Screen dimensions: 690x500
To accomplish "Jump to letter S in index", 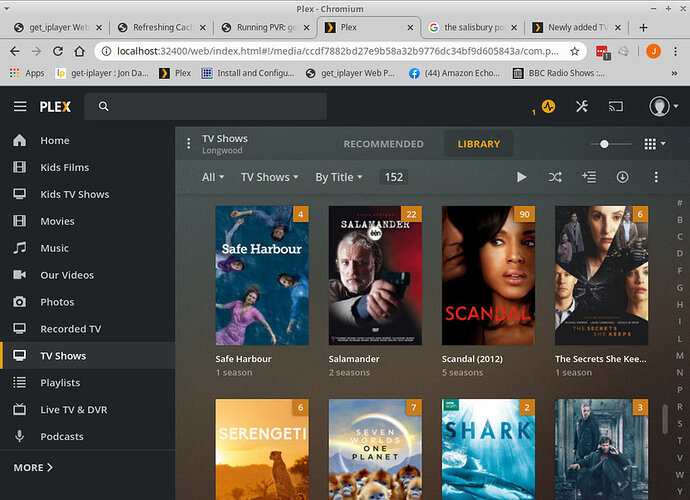I will pos(680,423).
